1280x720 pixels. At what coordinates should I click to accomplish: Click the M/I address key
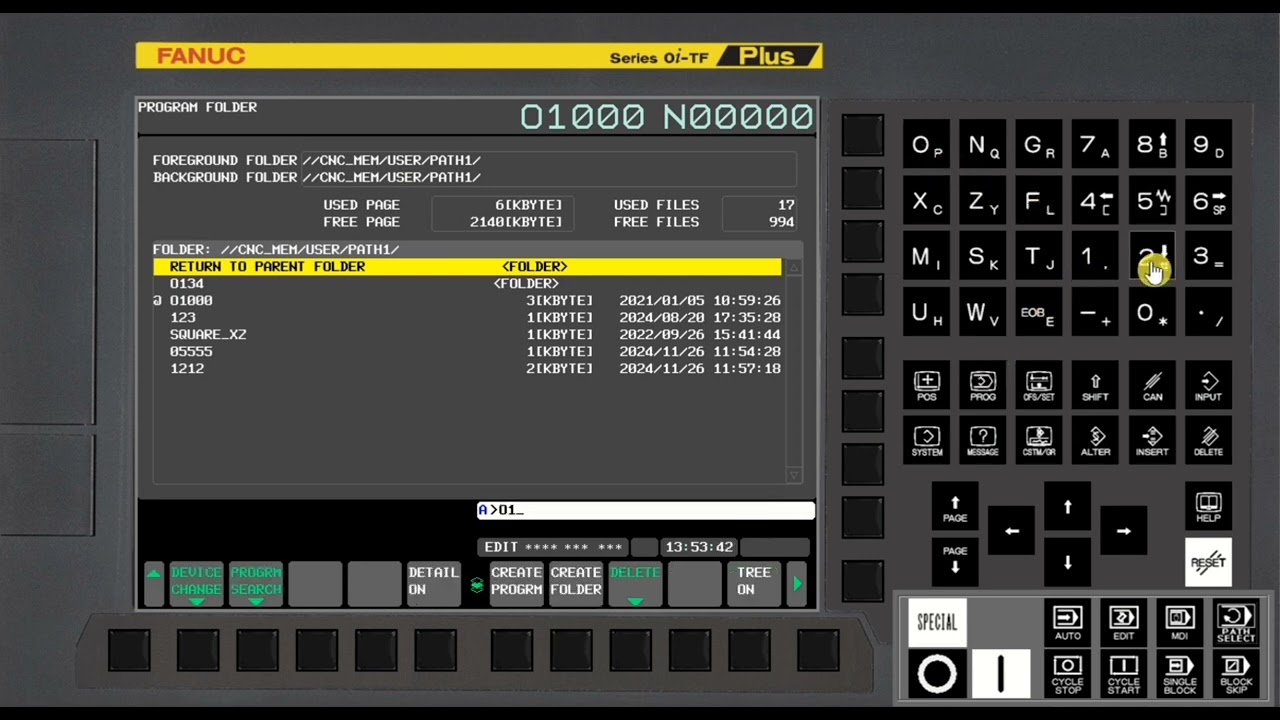point(927,258)
